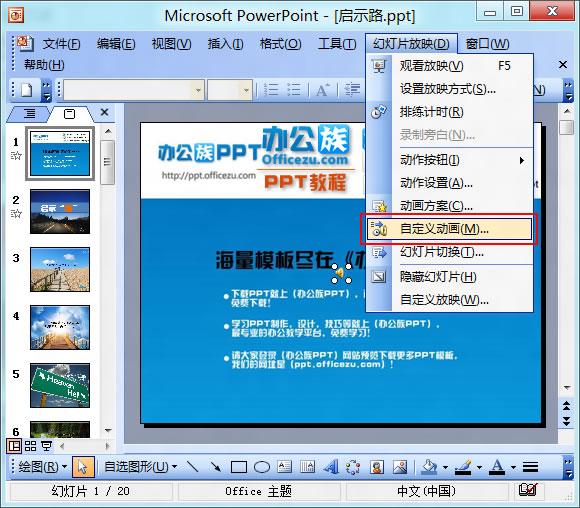Screen dimensions: 580x508
Task: Choose 自定义动画(M)... menu item
Action: (x=449, y=229)
